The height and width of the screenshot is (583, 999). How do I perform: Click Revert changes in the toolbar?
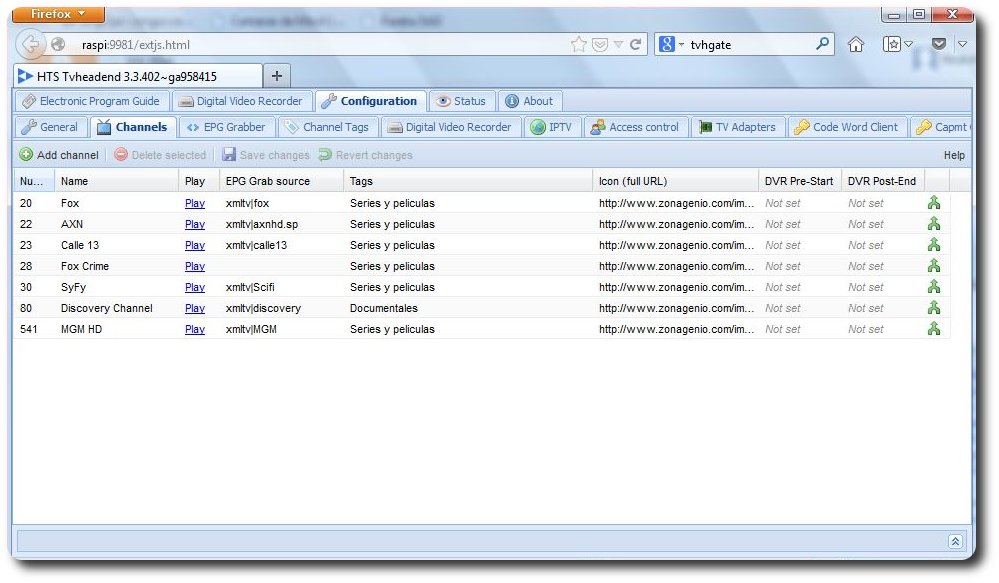click(x=366, y=155)
